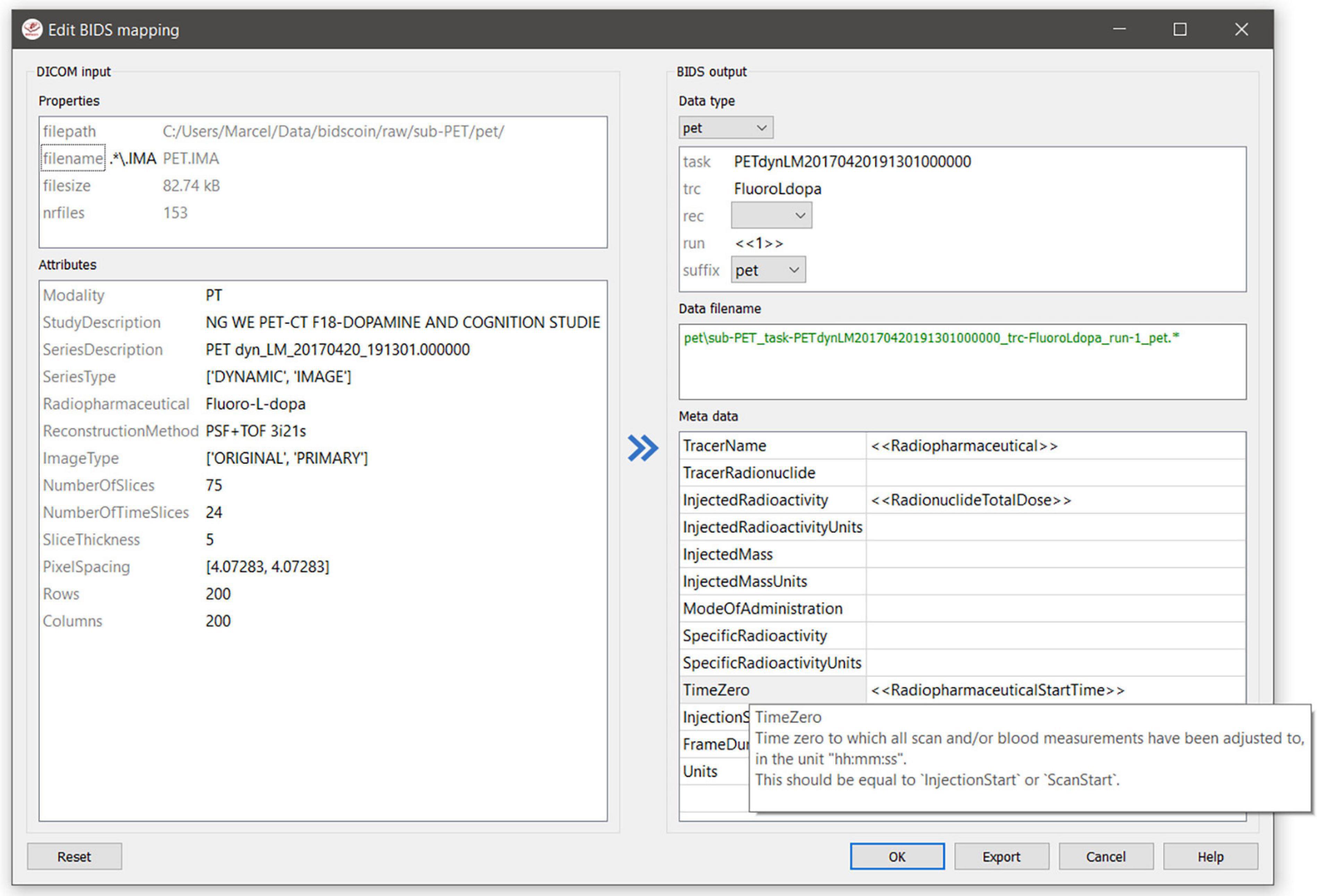Viewport: 1317px width, 896px height.
Task: Click the filesize value 82.74 kB
Action: click(191, 185)
